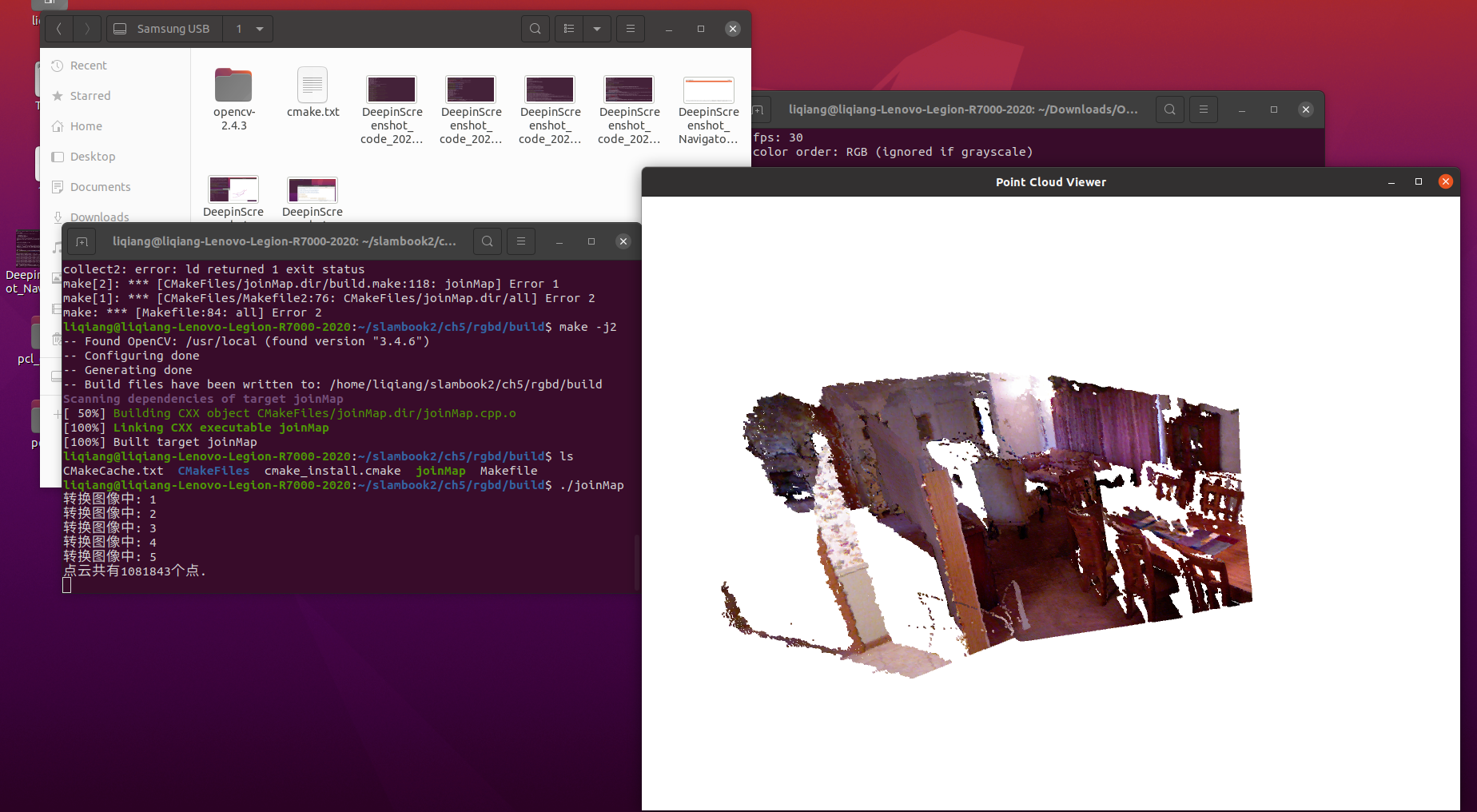Navigate forward using the file manager arrow

(x=87, y=28)
